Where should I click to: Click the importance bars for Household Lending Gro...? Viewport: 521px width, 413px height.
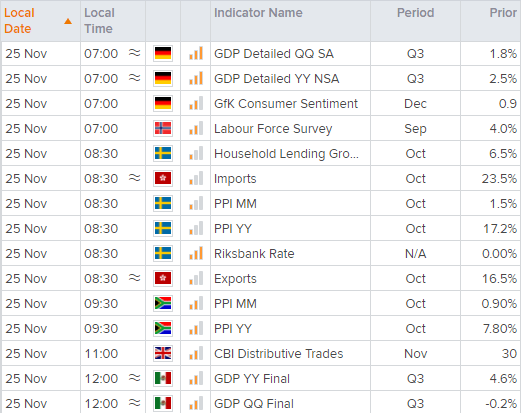pyautogui.click(x=196, y=153)
